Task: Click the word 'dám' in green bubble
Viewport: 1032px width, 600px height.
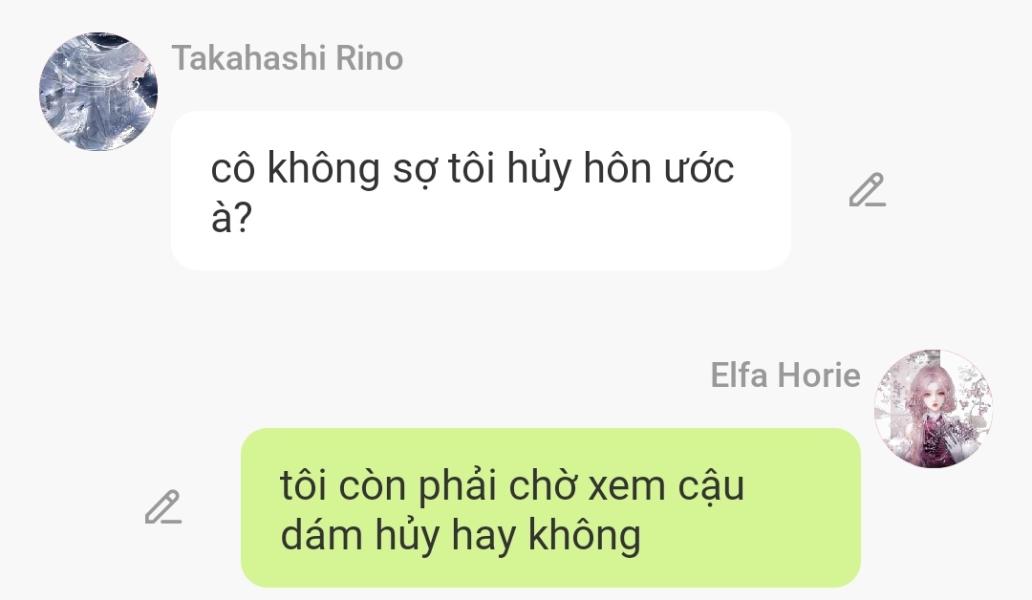Action: pyautogui.click(x=322, y=534)
